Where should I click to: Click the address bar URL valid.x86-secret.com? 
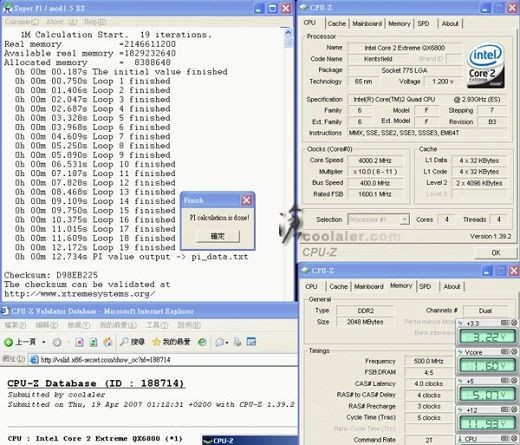[x=105, y=360]
